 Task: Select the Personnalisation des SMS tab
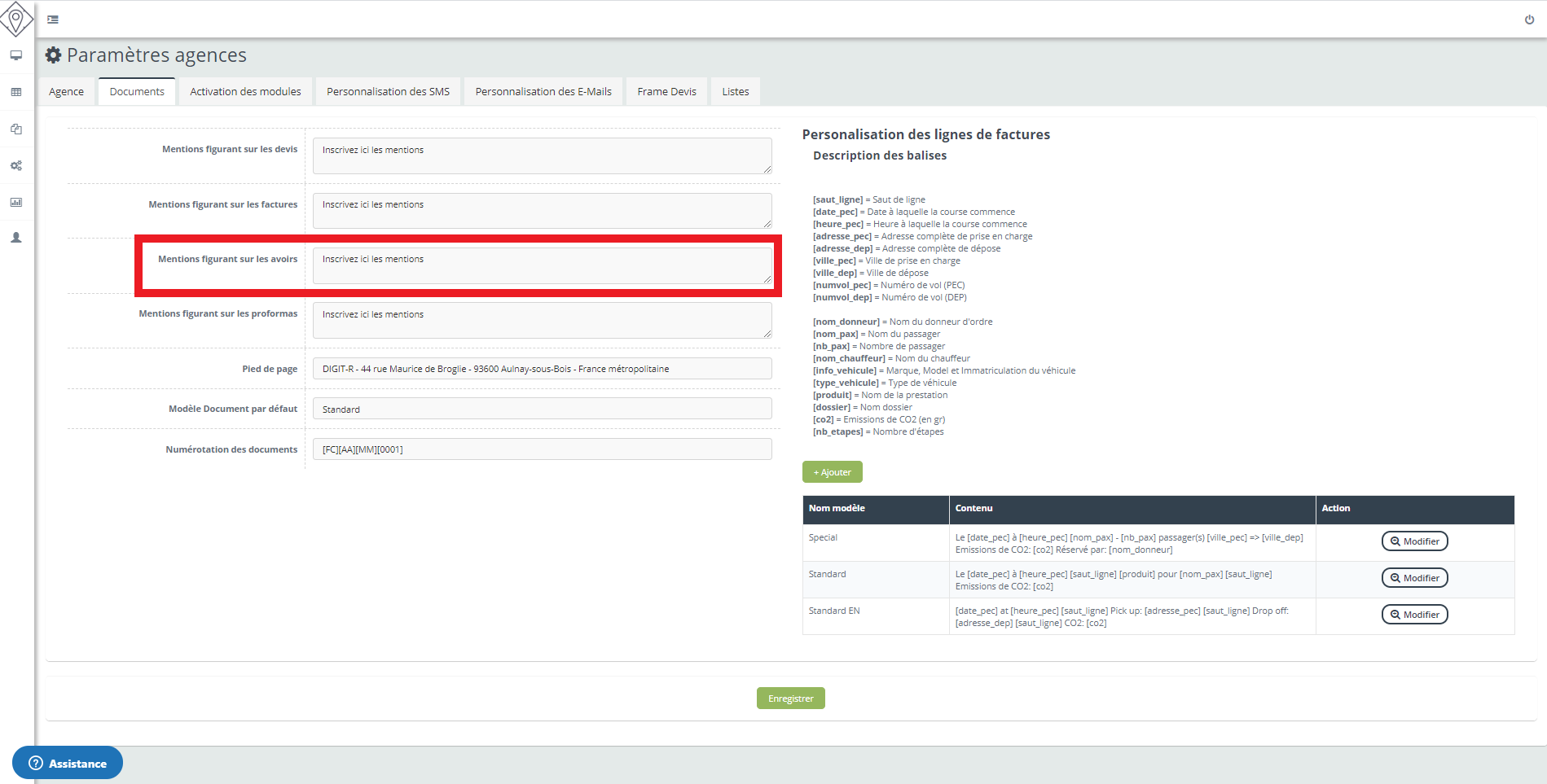(x=388, y=92)
